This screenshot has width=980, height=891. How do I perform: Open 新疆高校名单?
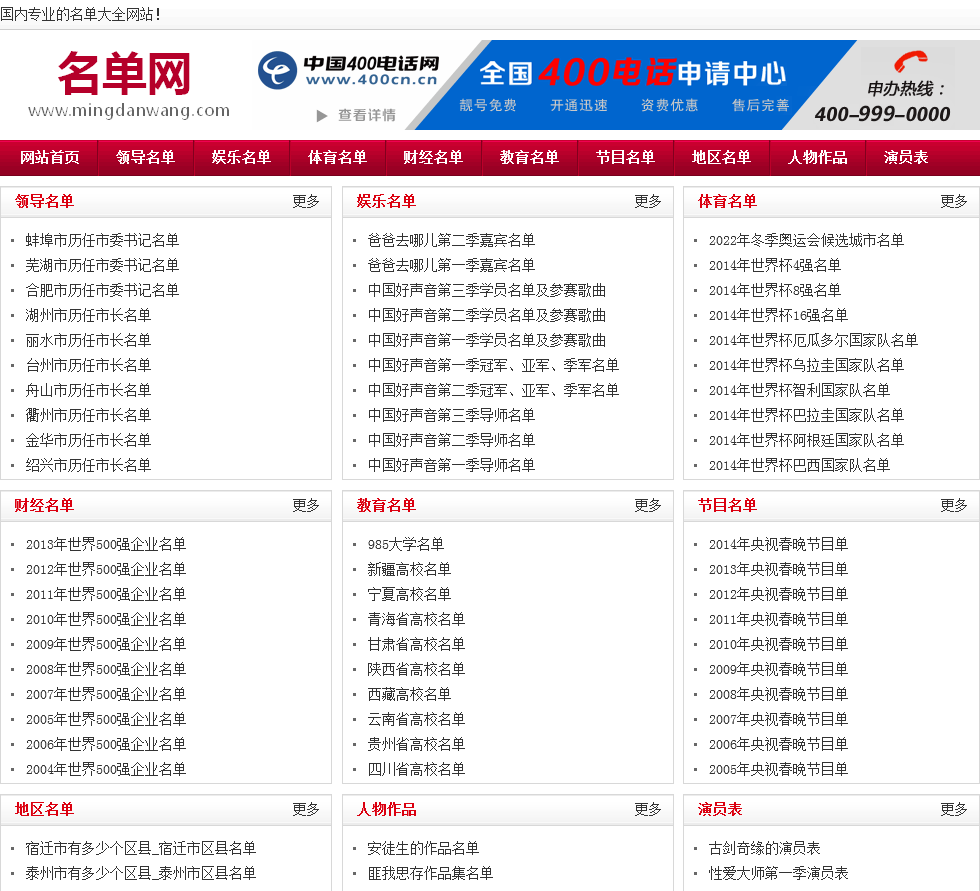tap(409, 570)
